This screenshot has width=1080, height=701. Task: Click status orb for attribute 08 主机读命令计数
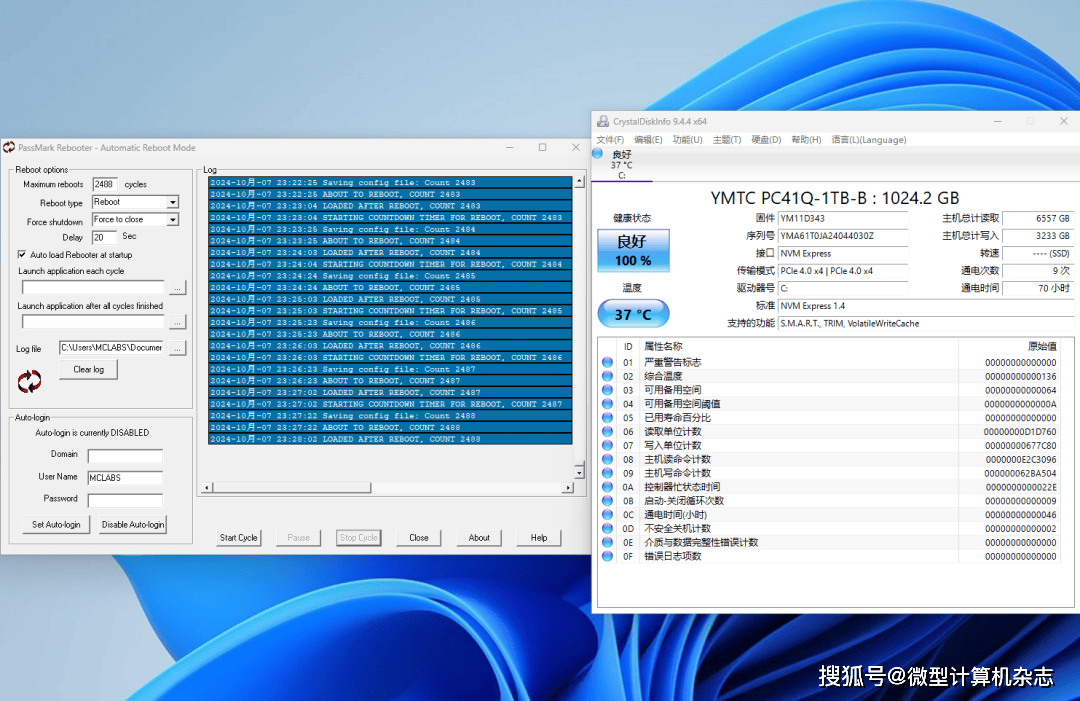click(x=608, y=459)
